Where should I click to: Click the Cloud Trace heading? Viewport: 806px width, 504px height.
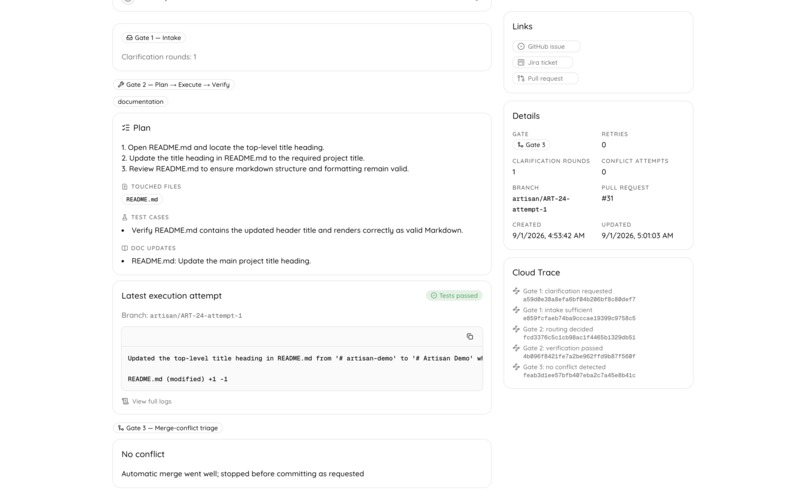point(536,273)
